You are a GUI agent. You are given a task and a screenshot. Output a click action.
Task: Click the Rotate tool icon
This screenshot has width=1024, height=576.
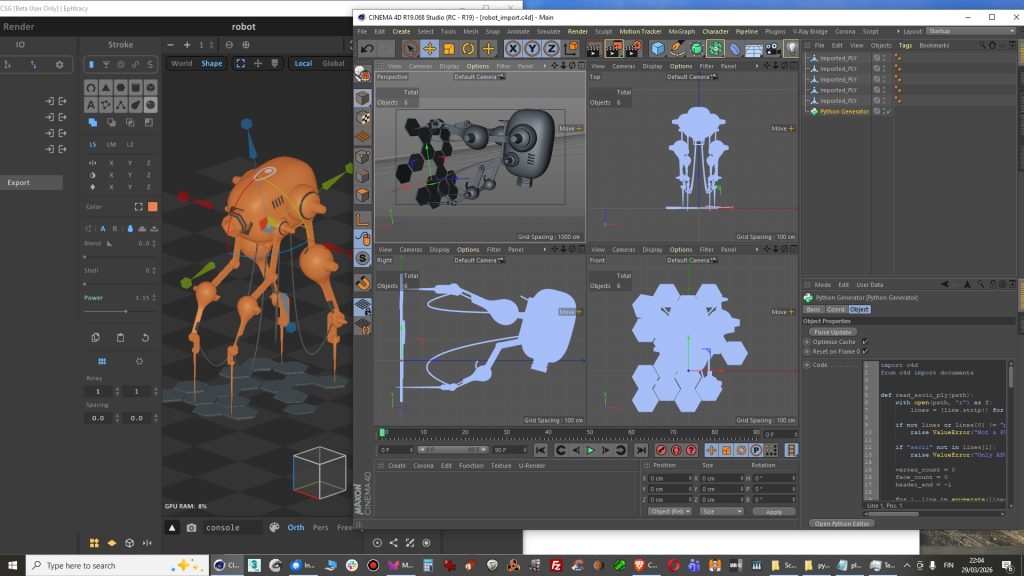point(469,48)
